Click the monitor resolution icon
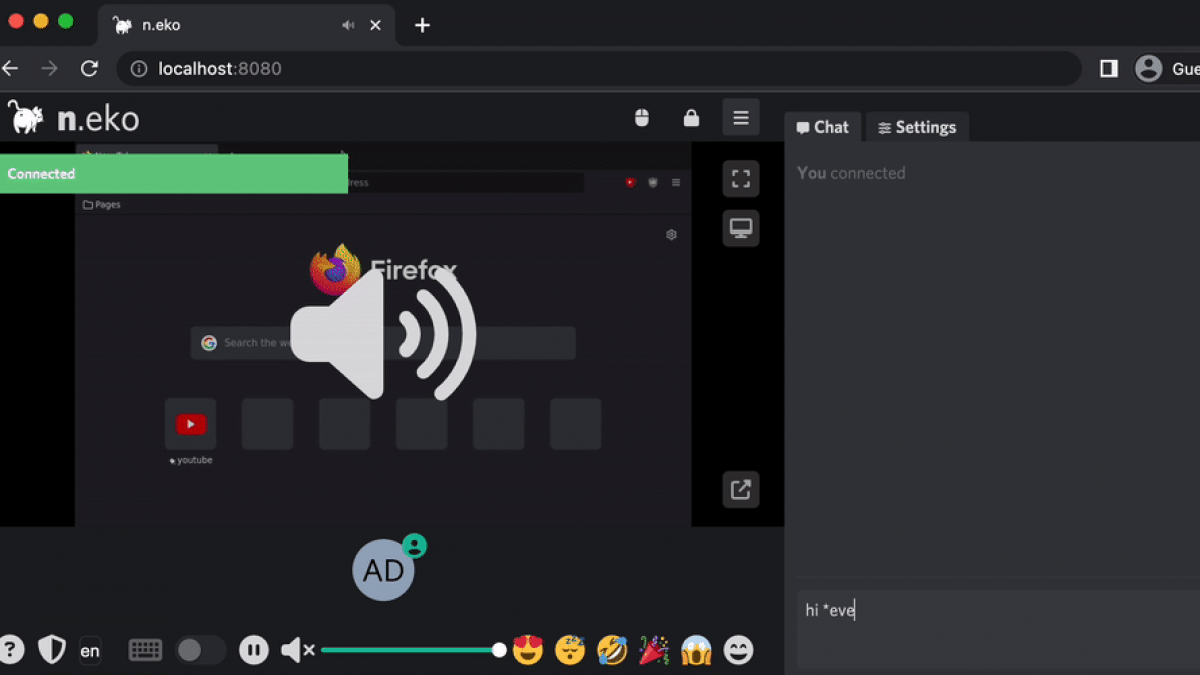Screen dimensions: 1200x675 [740, 229]
